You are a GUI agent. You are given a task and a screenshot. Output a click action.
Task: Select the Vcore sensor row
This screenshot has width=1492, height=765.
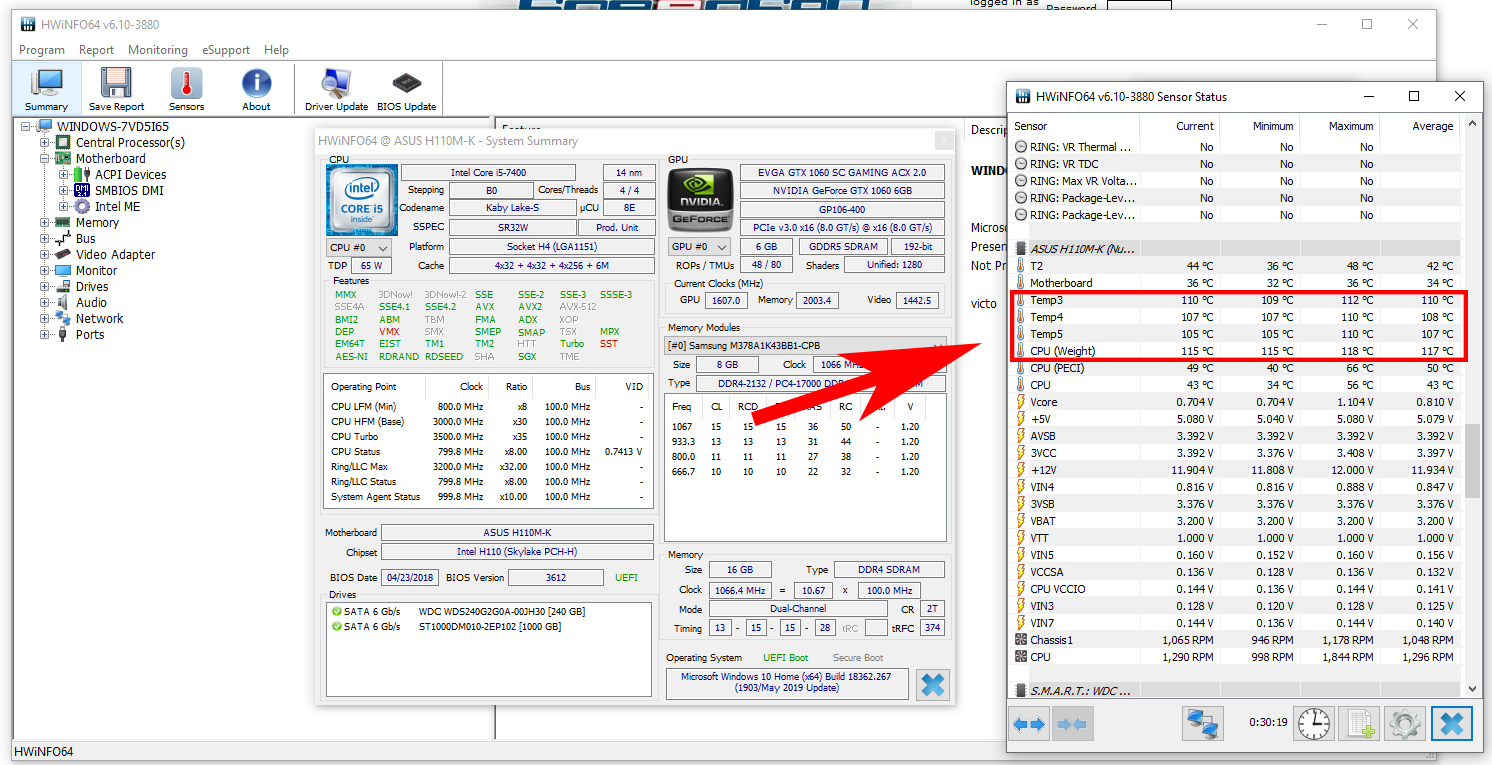point(1235,402)
